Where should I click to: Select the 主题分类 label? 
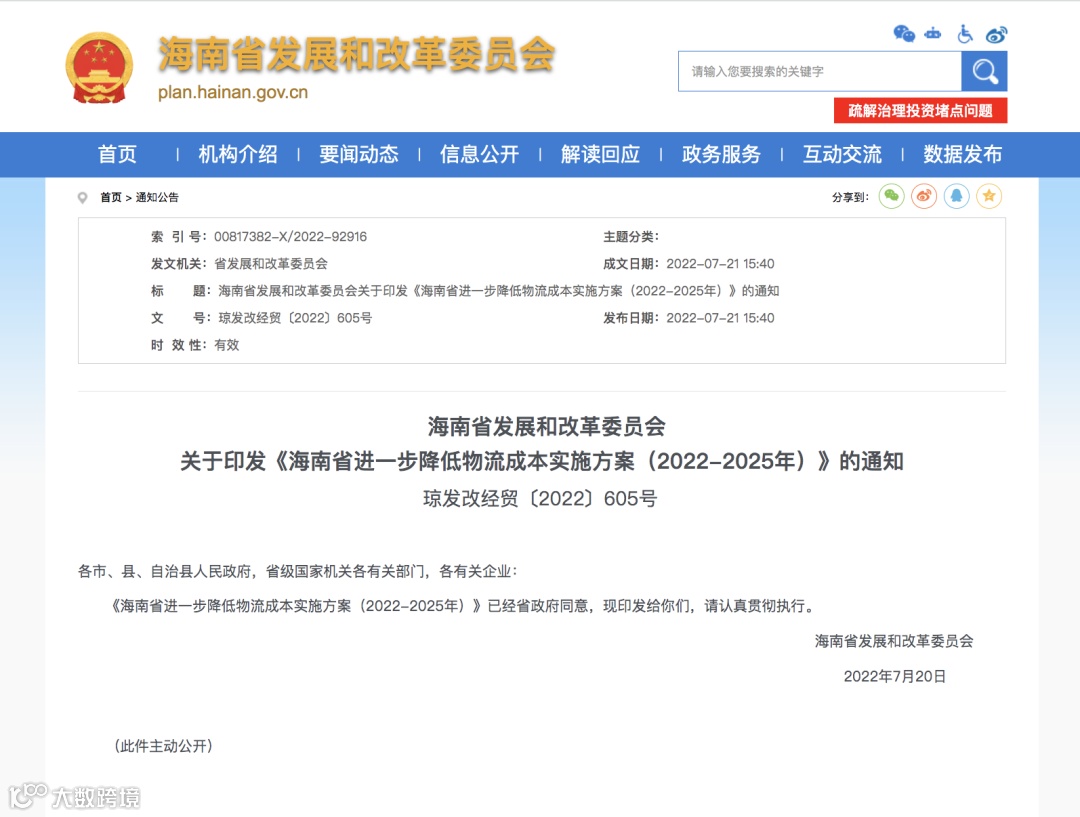tap(631, 237)
